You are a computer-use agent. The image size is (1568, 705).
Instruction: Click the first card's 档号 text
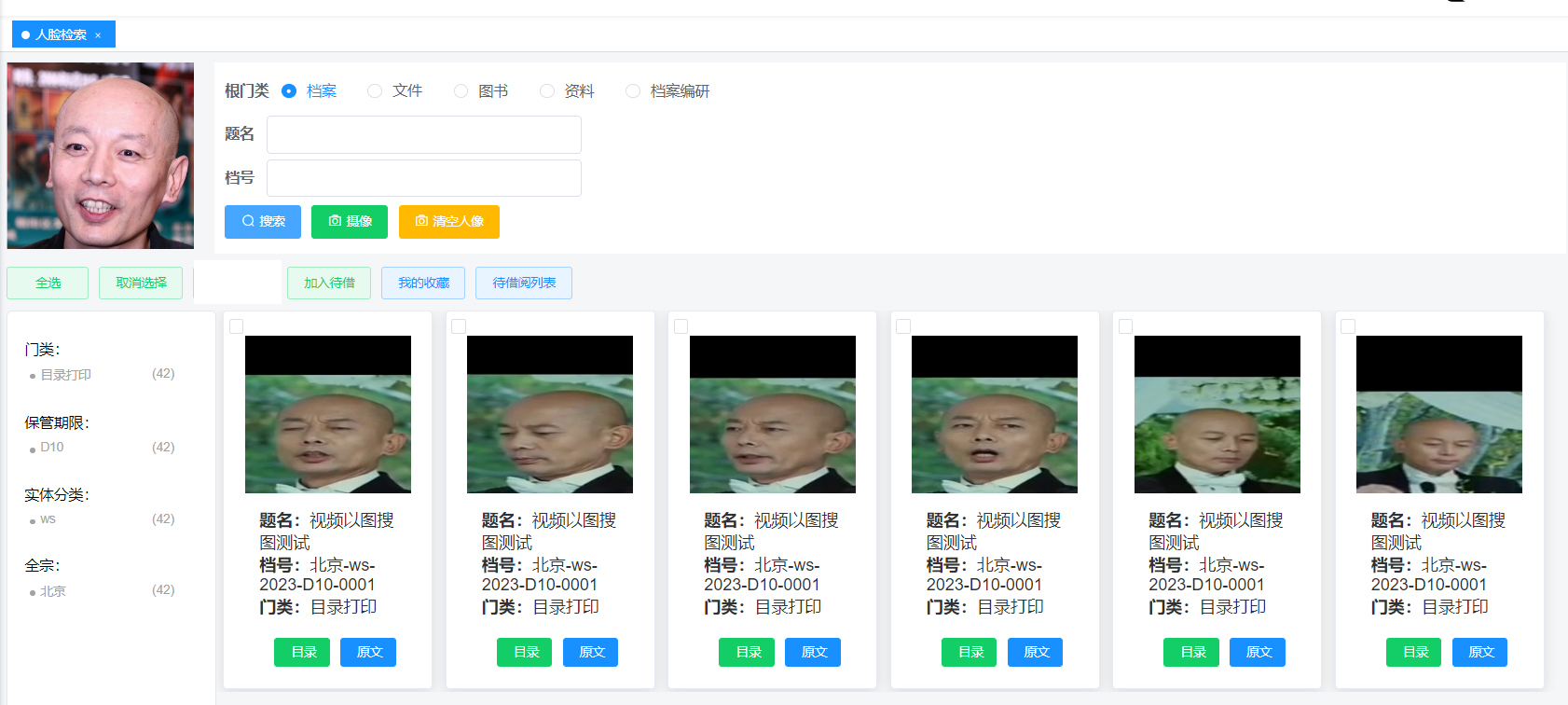[318, 575]
